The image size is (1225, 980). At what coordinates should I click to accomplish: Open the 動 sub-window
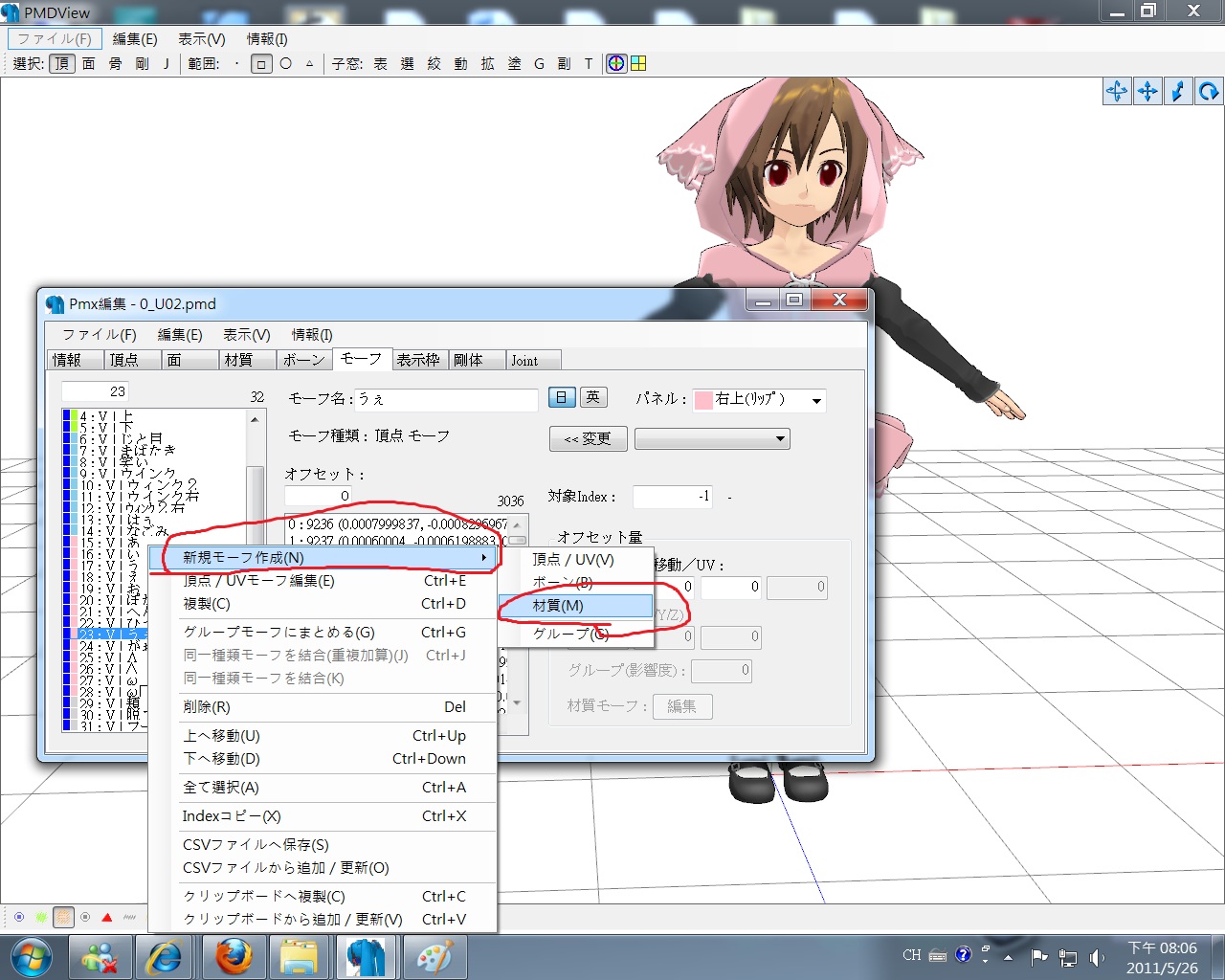coord(460,63)
